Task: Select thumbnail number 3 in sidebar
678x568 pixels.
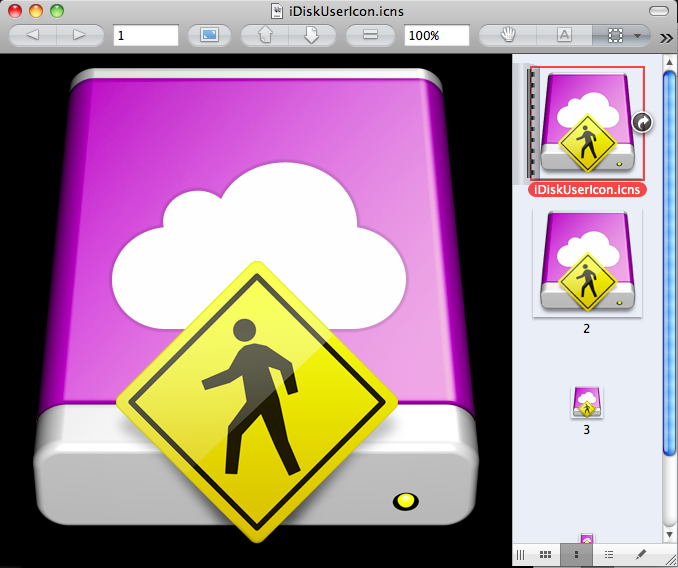Action: tap(587, 402)
